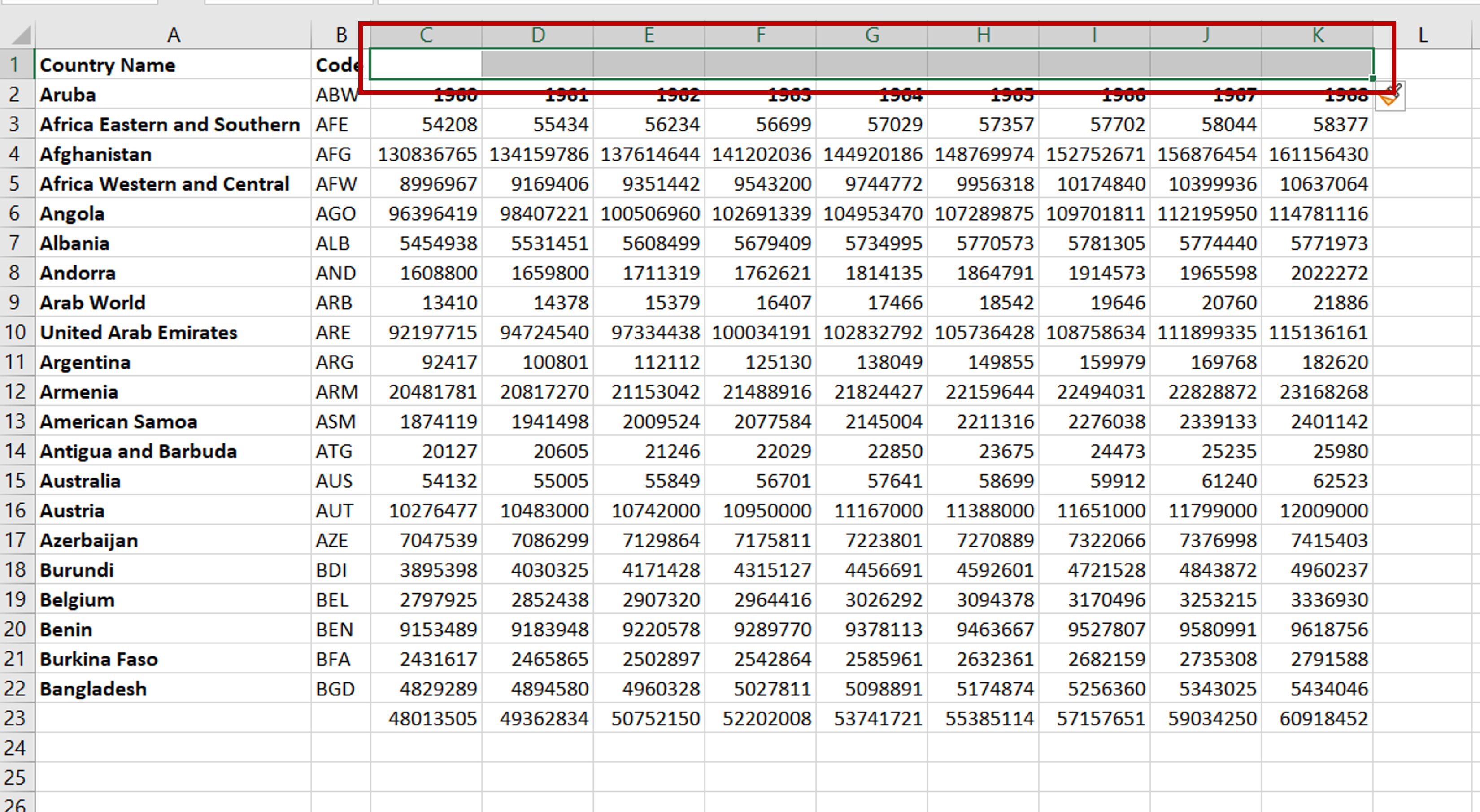Click the 'BGD' code cell
Image resolution: width=1480 pixels, height=812 pixels.
[341, 689]
